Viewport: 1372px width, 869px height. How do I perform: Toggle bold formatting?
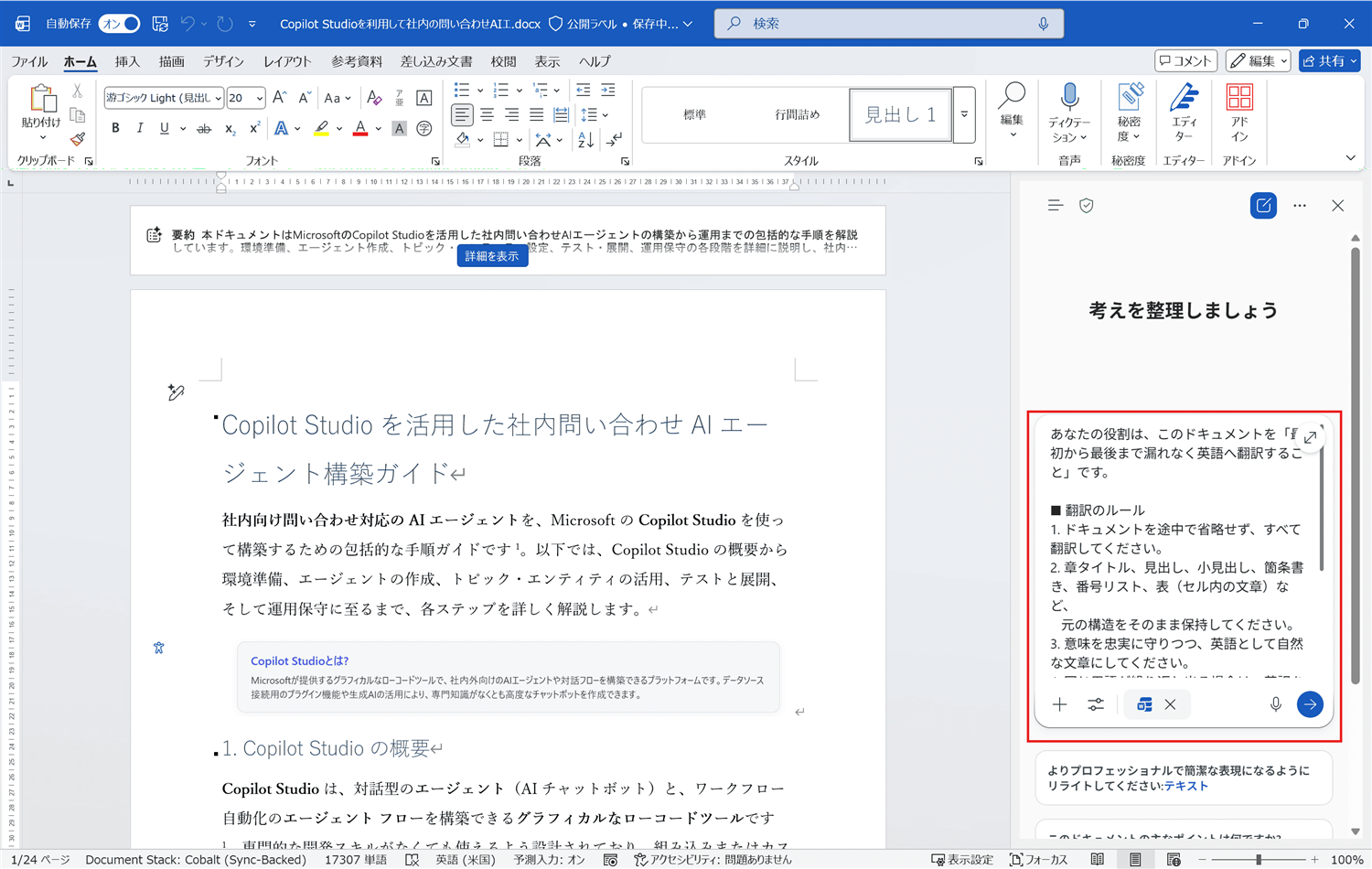115,129
